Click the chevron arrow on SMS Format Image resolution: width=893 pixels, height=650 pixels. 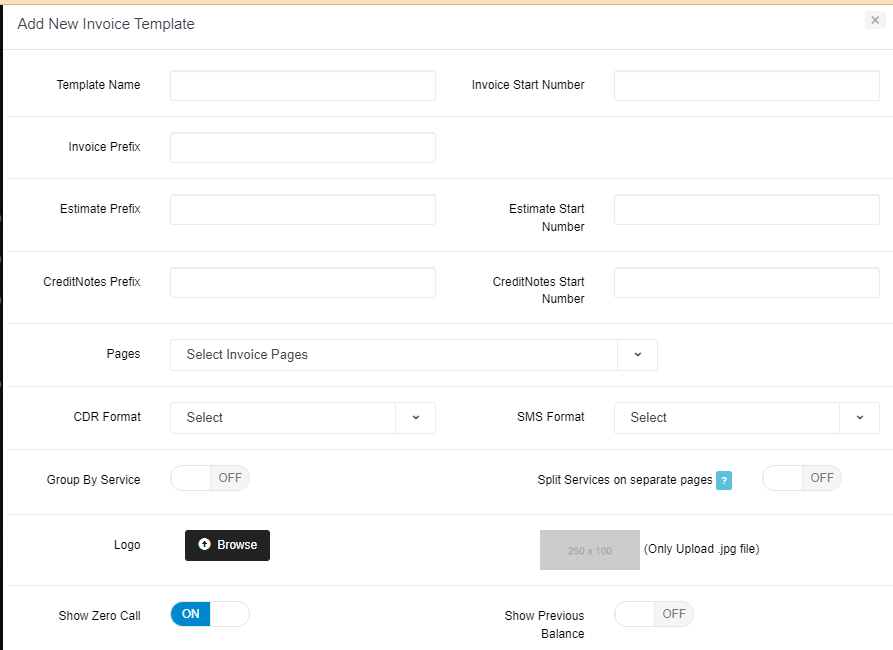pos(860,418)
